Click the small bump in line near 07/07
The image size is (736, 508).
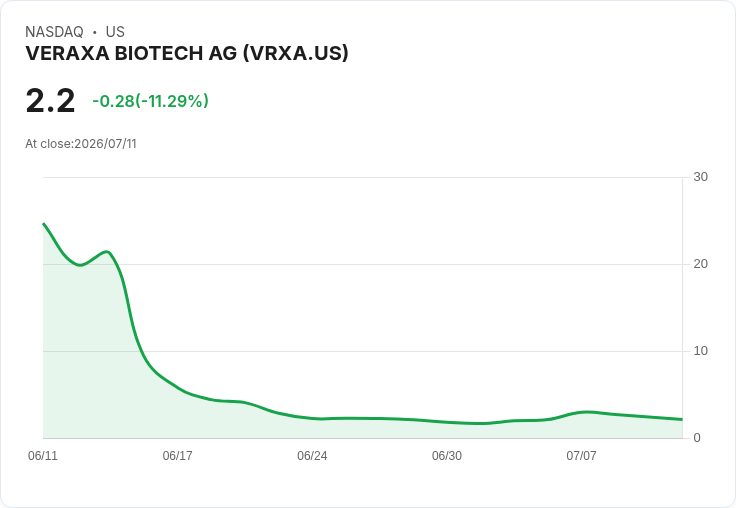point(586,412)
